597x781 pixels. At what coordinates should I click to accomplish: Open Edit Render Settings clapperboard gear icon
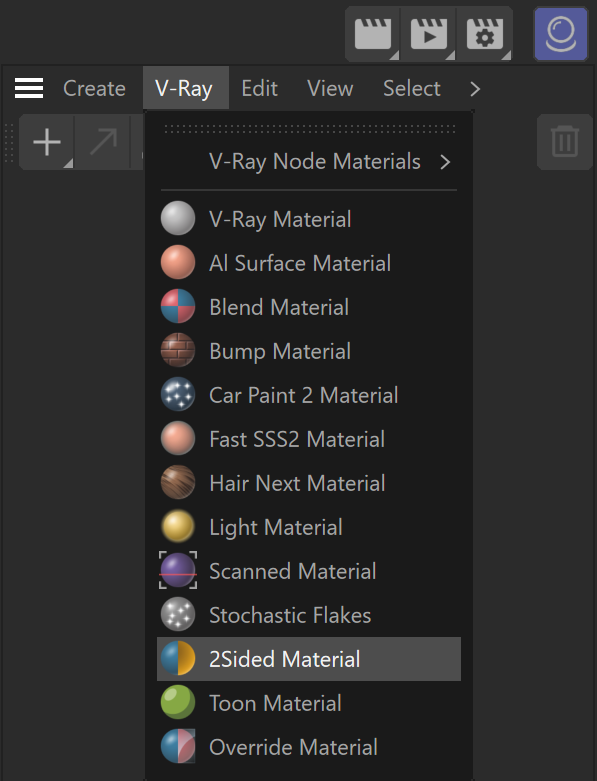pos(484,34)
